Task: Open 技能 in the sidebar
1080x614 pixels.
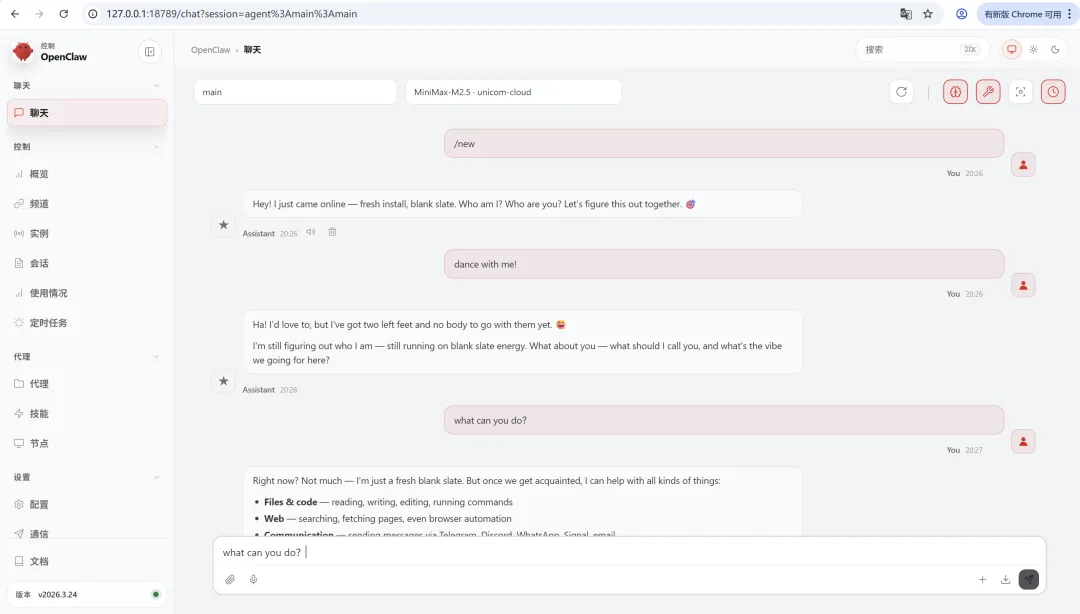Action: pos(39,414)
